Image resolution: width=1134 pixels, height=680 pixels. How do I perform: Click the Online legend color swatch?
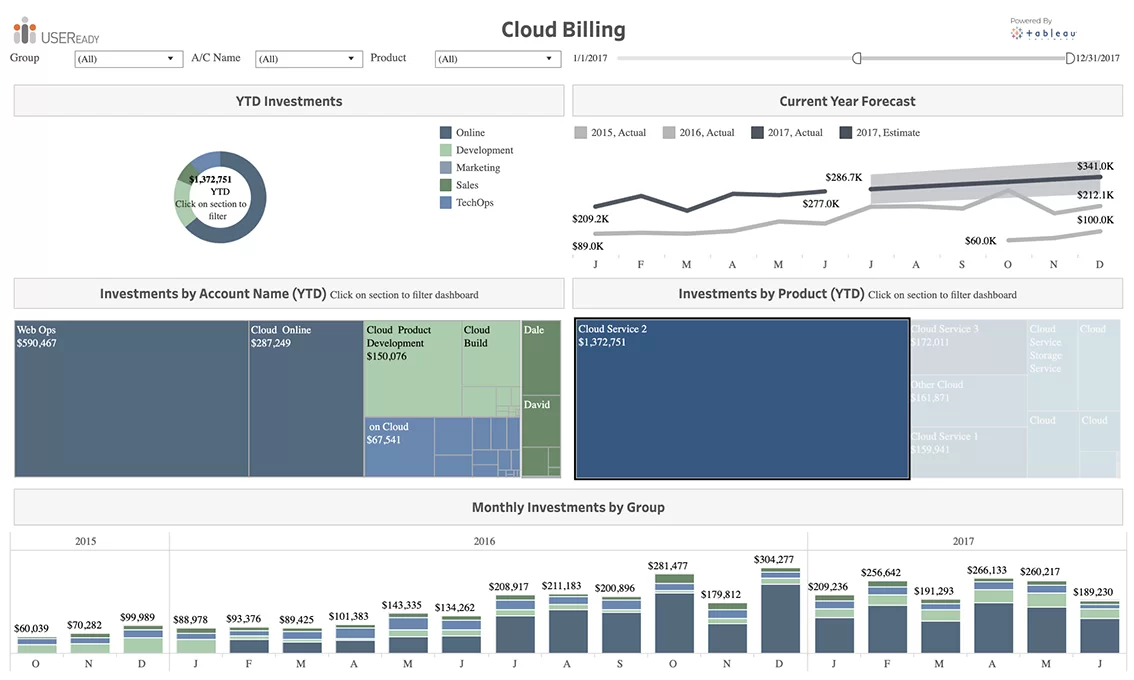coord(446,132)
